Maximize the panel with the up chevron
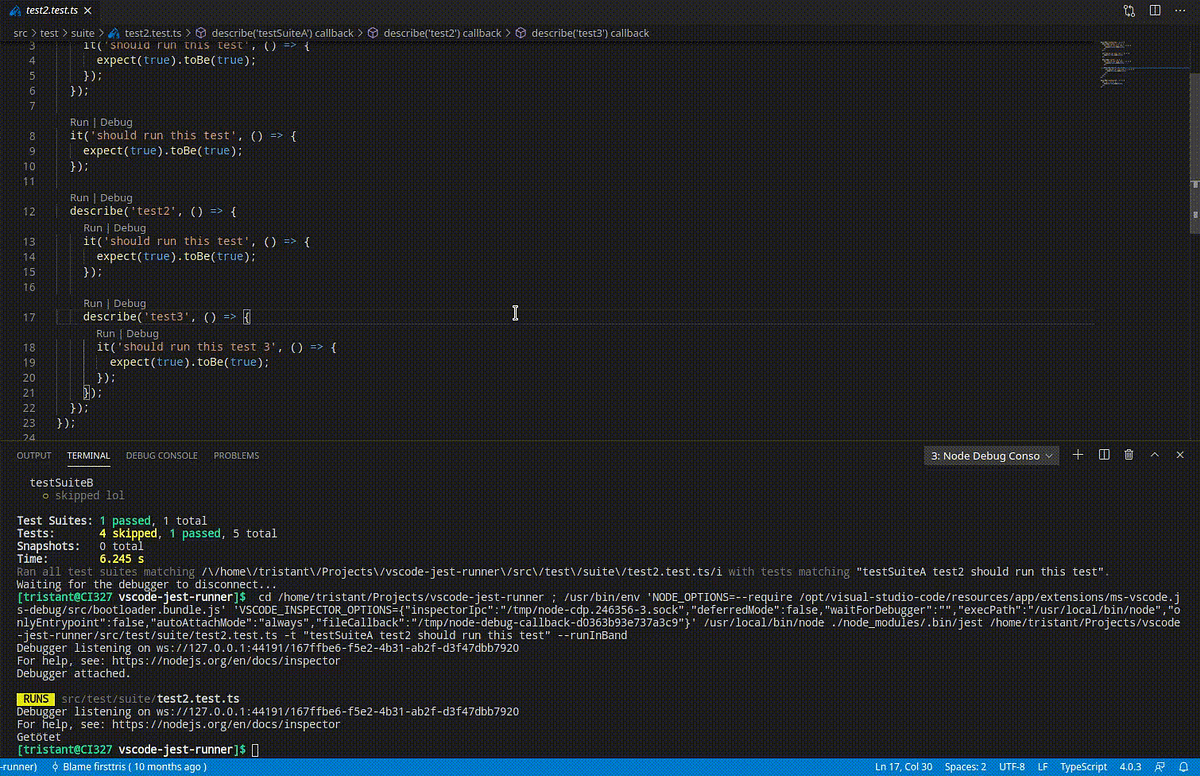This screenshot has width=1200, height=776. pos(1154,455)
